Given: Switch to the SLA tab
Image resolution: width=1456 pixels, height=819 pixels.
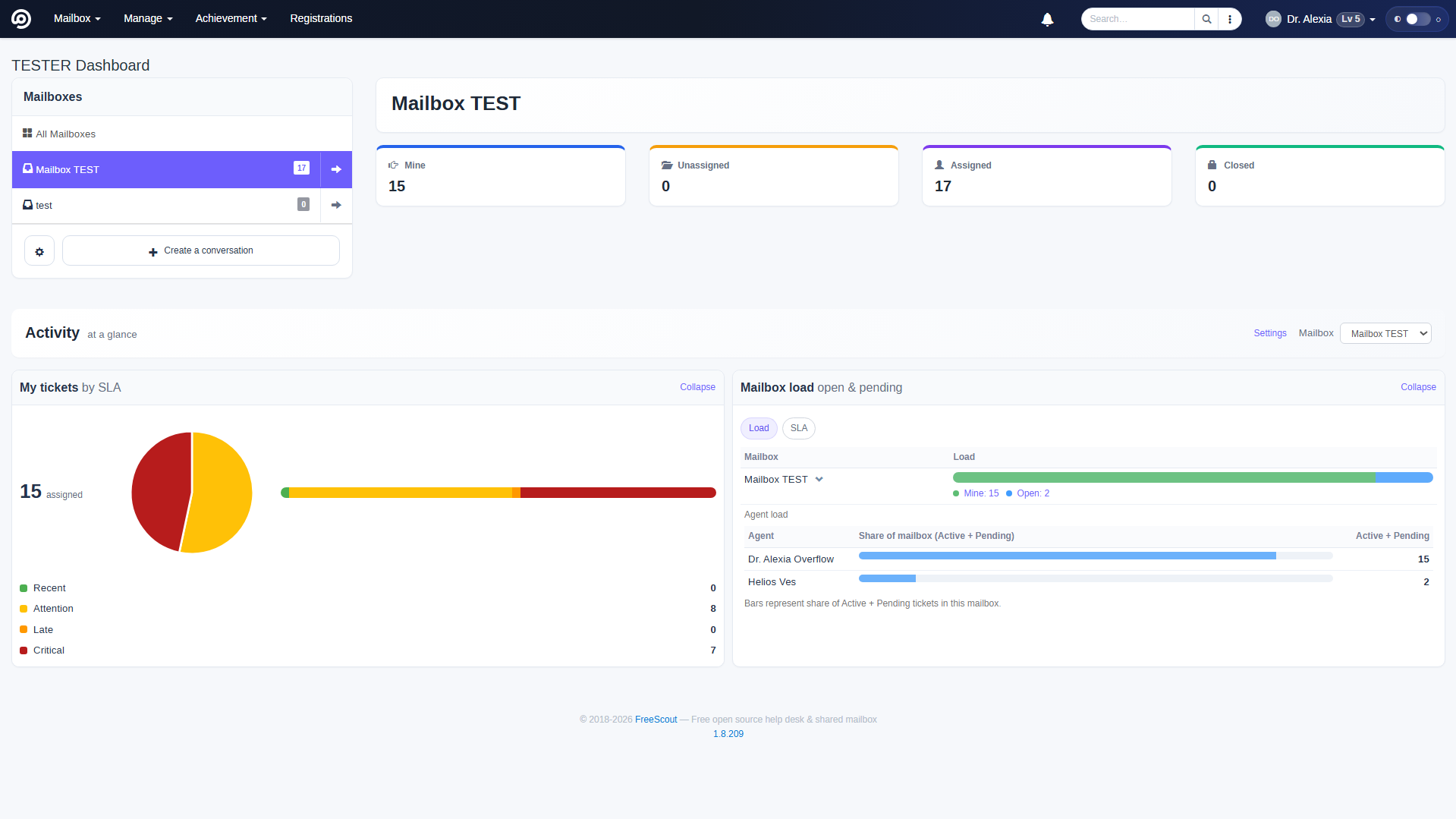Looking at the screenshot, I should pos(799,428).
